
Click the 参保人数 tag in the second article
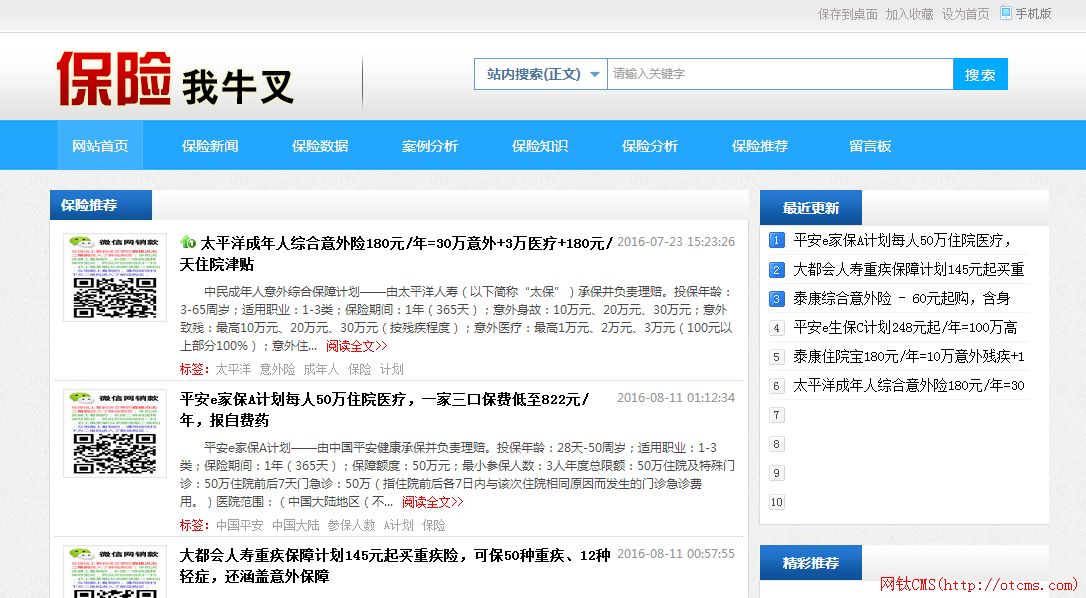pyautogui.click(x=352, y=525)
